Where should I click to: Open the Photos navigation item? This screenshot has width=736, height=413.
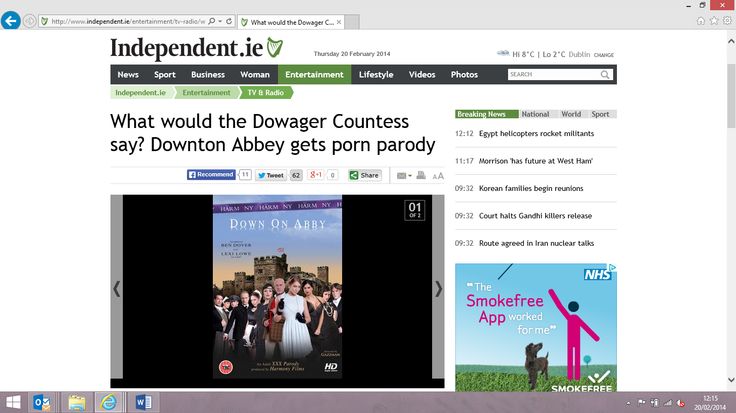[464, 75]
